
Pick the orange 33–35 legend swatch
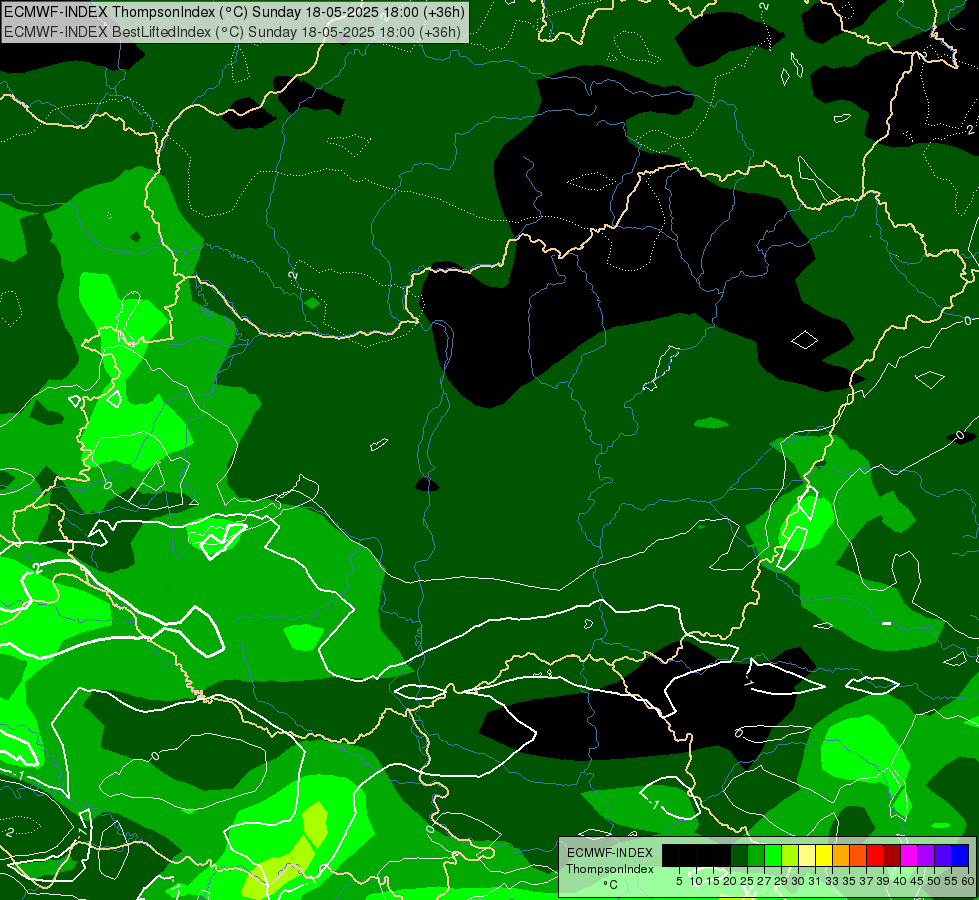[x=842, y=856]
